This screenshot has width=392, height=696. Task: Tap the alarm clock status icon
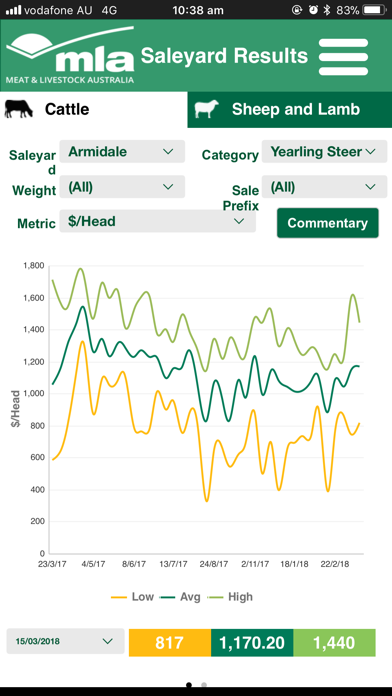313,10
